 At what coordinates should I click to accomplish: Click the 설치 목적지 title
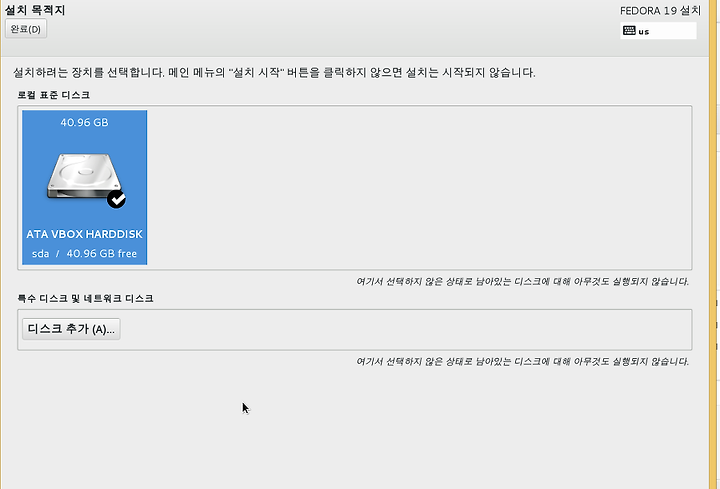(x=35, y=10)
